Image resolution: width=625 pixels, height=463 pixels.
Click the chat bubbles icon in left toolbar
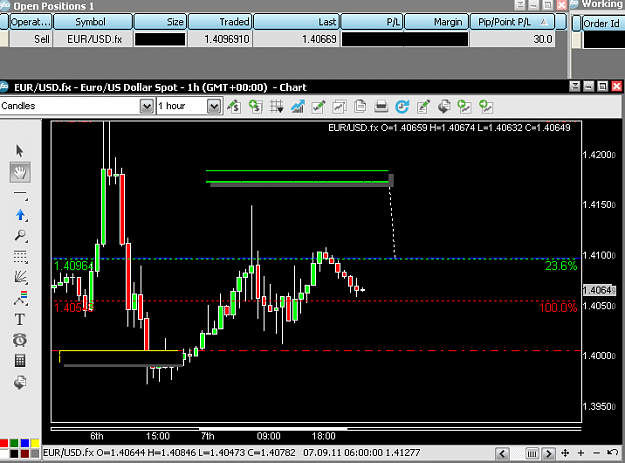20,383
